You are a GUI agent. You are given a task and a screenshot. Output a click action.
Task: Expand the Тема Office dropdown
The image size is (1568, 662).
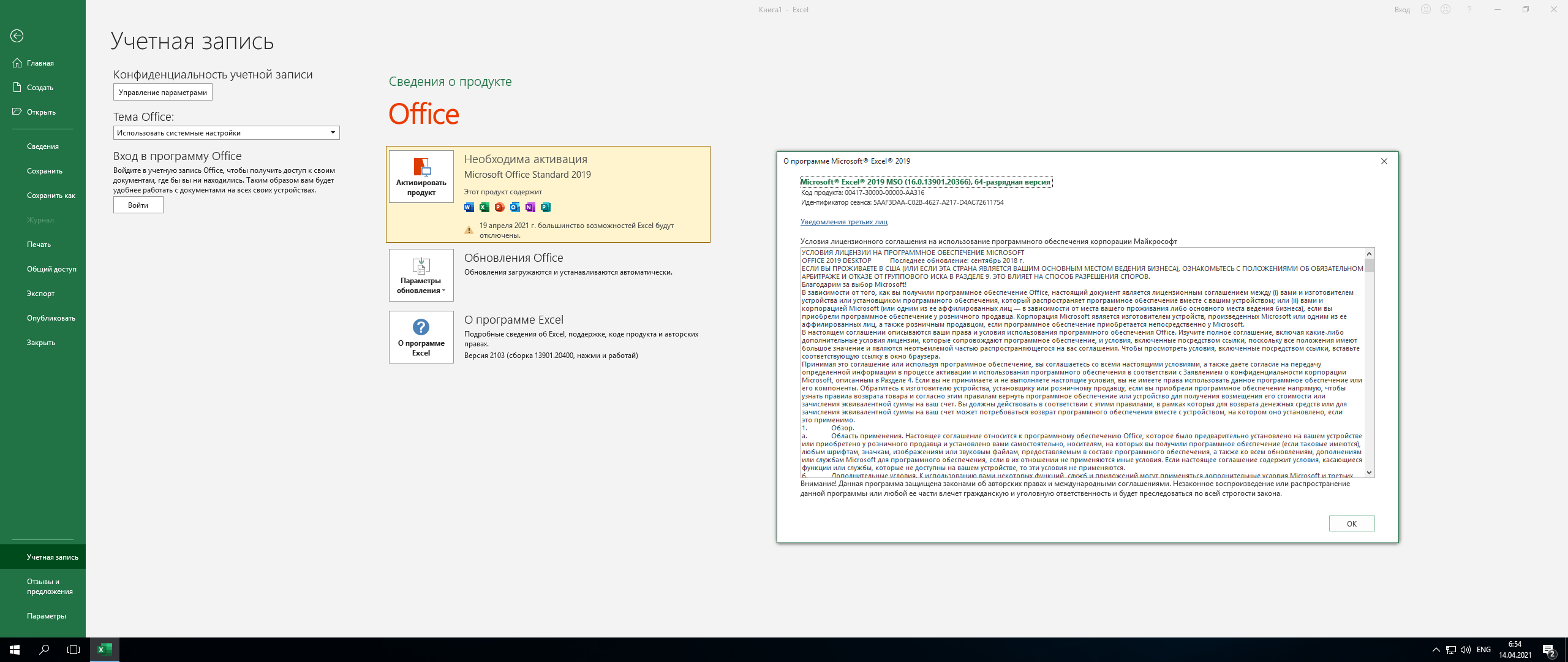[227, 133]
